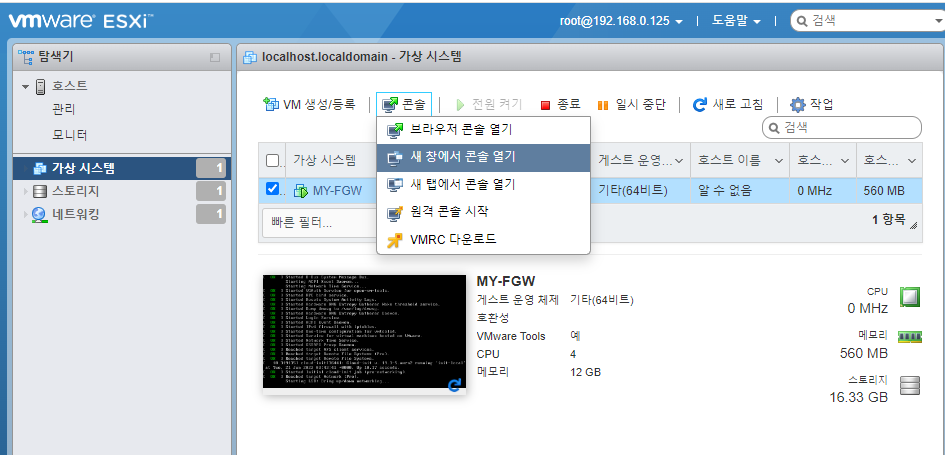Click 일시 중단 suspend button

[632, 105]
